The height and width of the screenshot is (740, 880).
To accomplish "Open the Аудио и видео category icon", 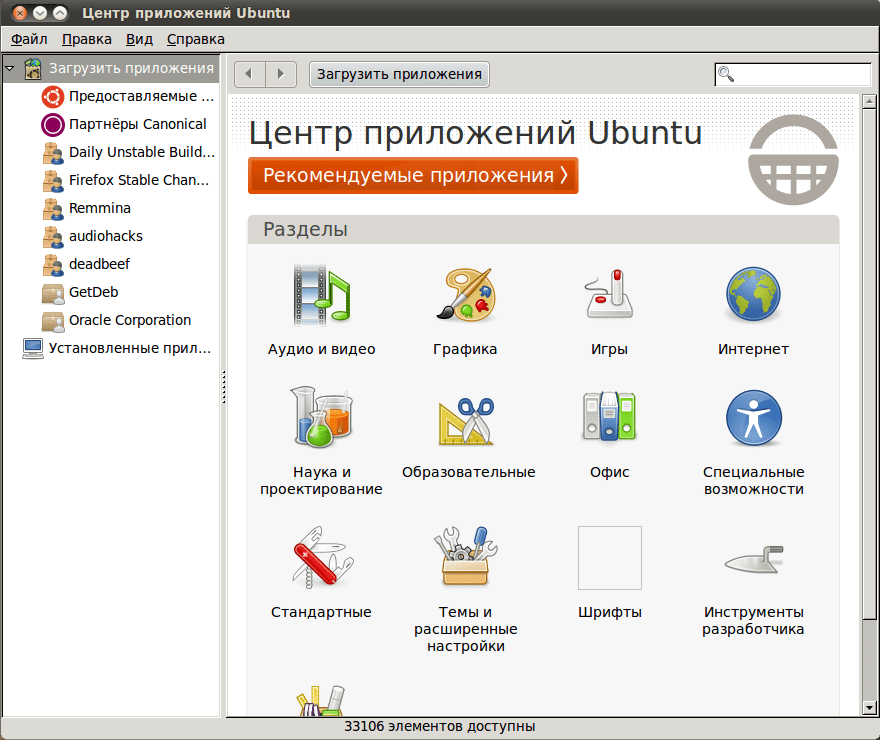I will click(322, 295).
